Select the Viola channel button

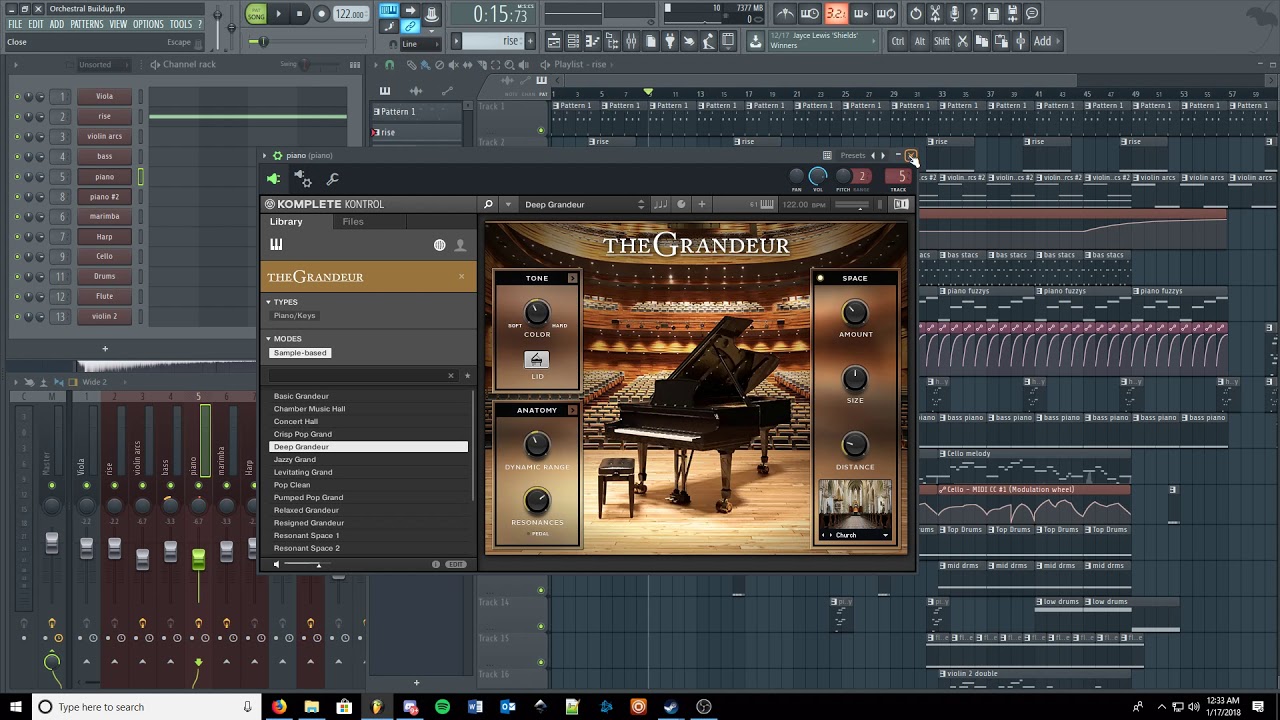click(104, 96)
